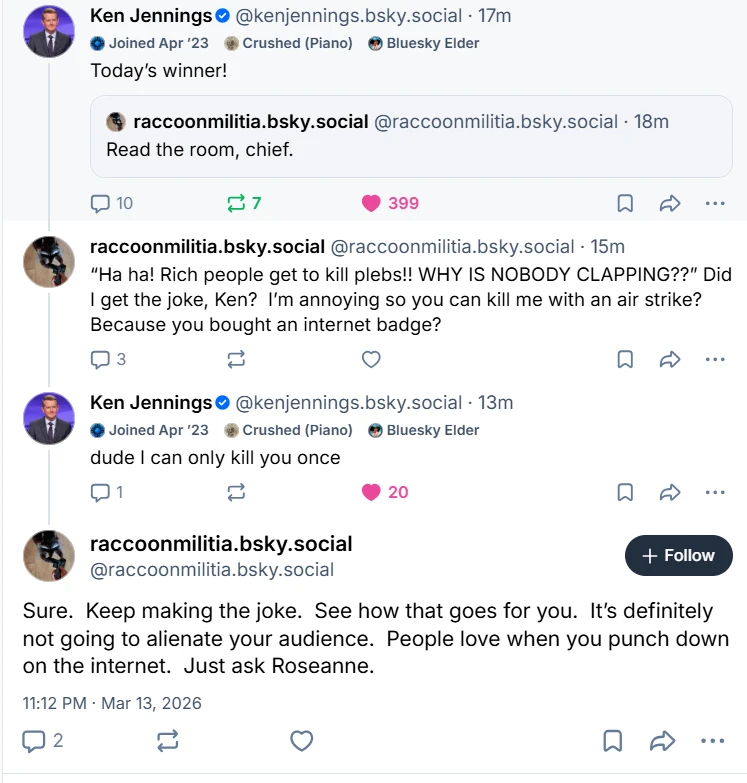Open Ken Jennings' profile avatar at top
747x783 pixels.
(x=48, y=31)
